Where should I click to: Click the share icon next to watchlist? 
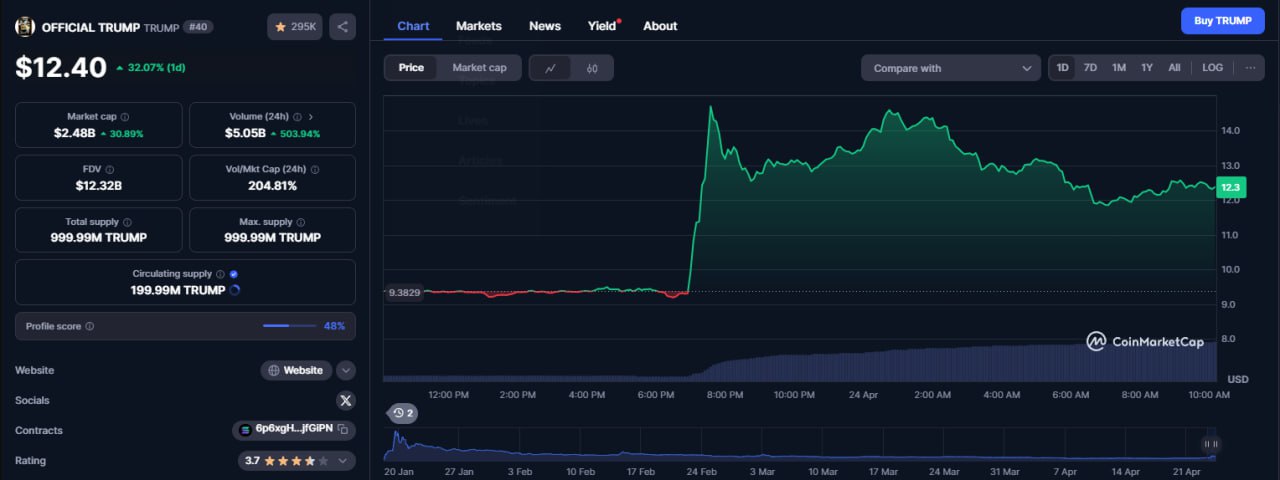coord(343,27)
